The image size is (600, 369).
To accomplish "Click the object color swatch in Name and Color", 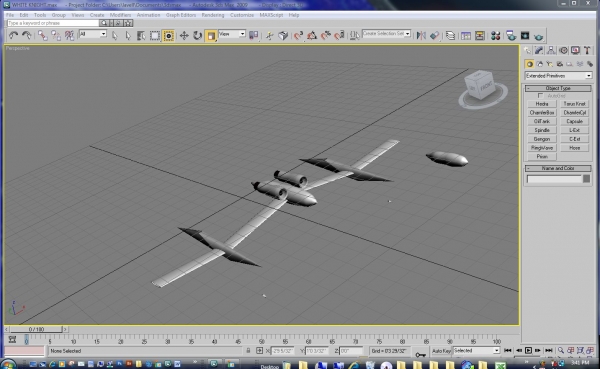I will [586, 179].
